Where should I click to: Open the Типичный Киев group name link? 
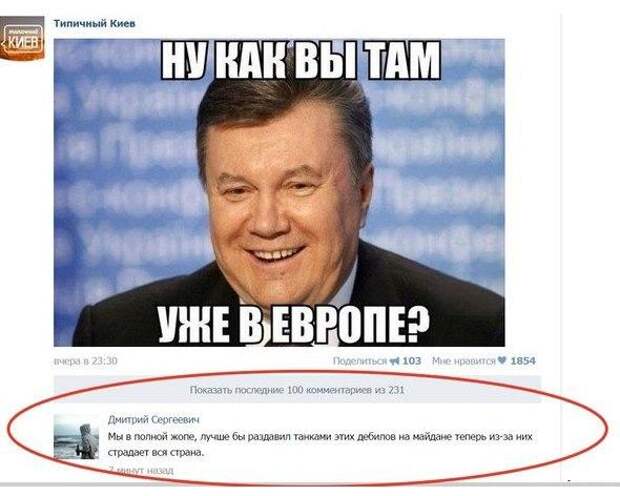pos(95,24)
